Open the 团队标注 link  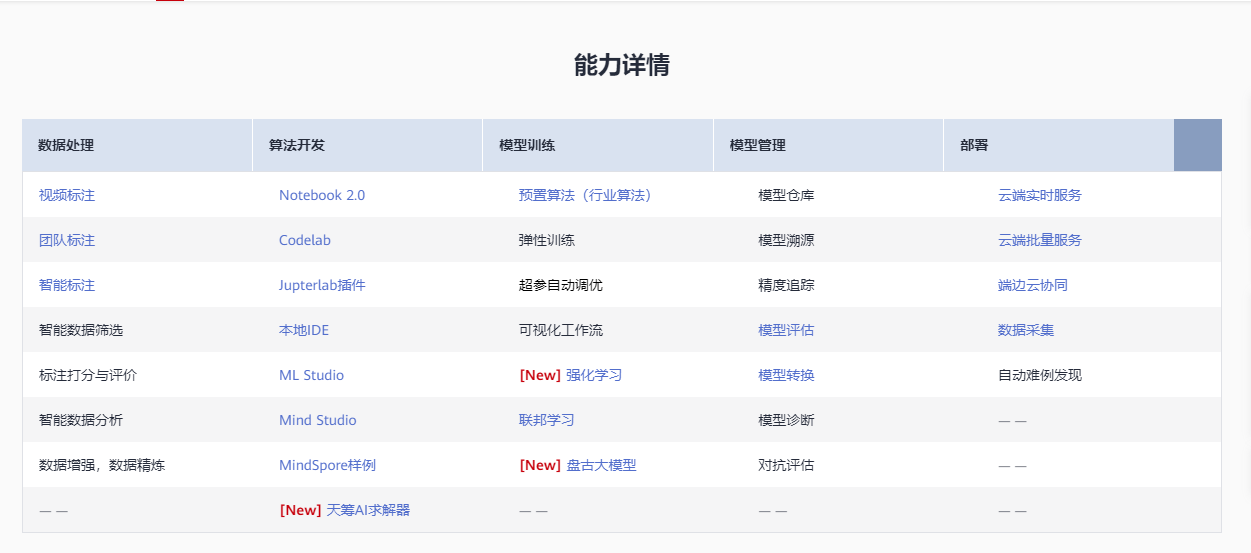(x=67, y=240)
